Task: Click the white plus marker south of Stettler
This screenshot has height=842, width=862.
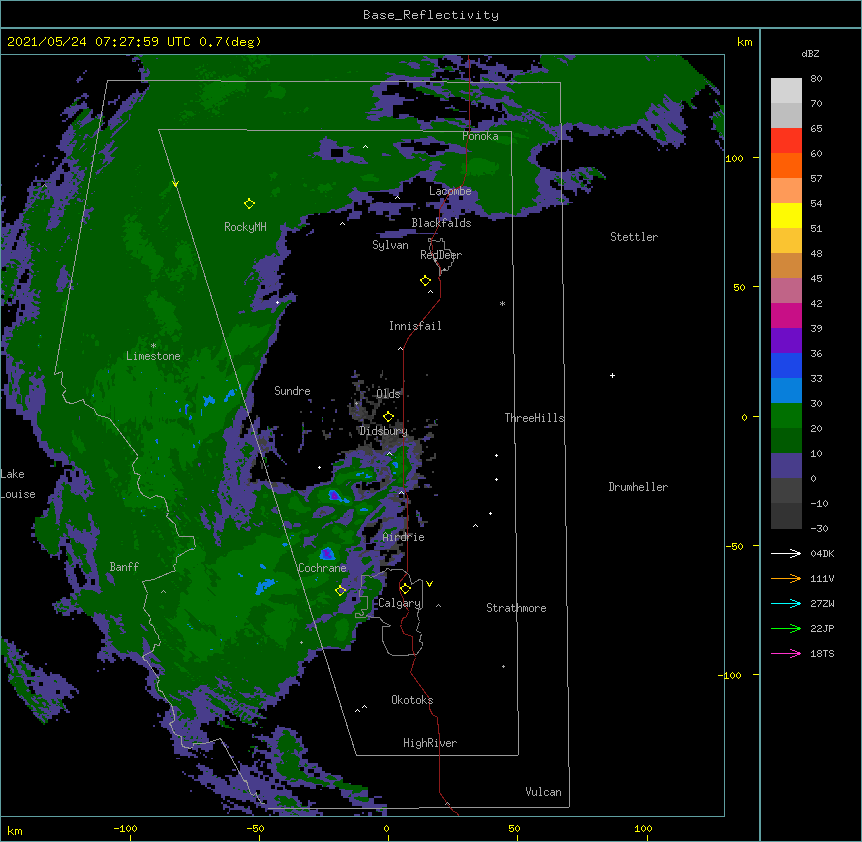Action: point(612,376)
